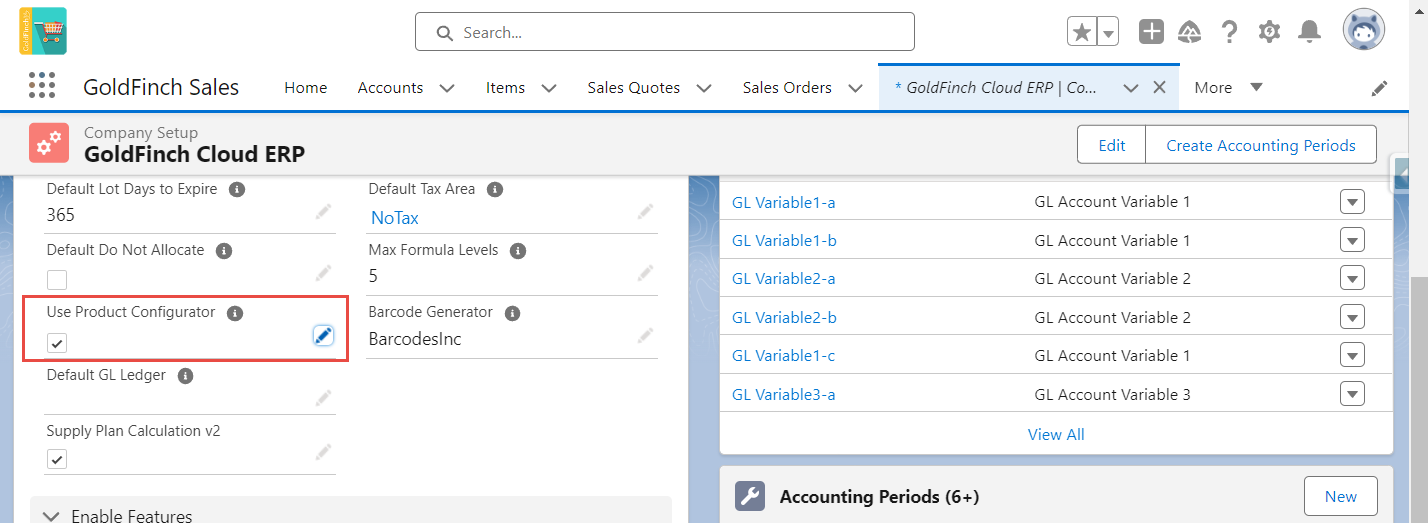Viewport: 1428px width, 523px height.
Task: Open the Items tab
Action: pyautogui.click(x=505, y=88)
